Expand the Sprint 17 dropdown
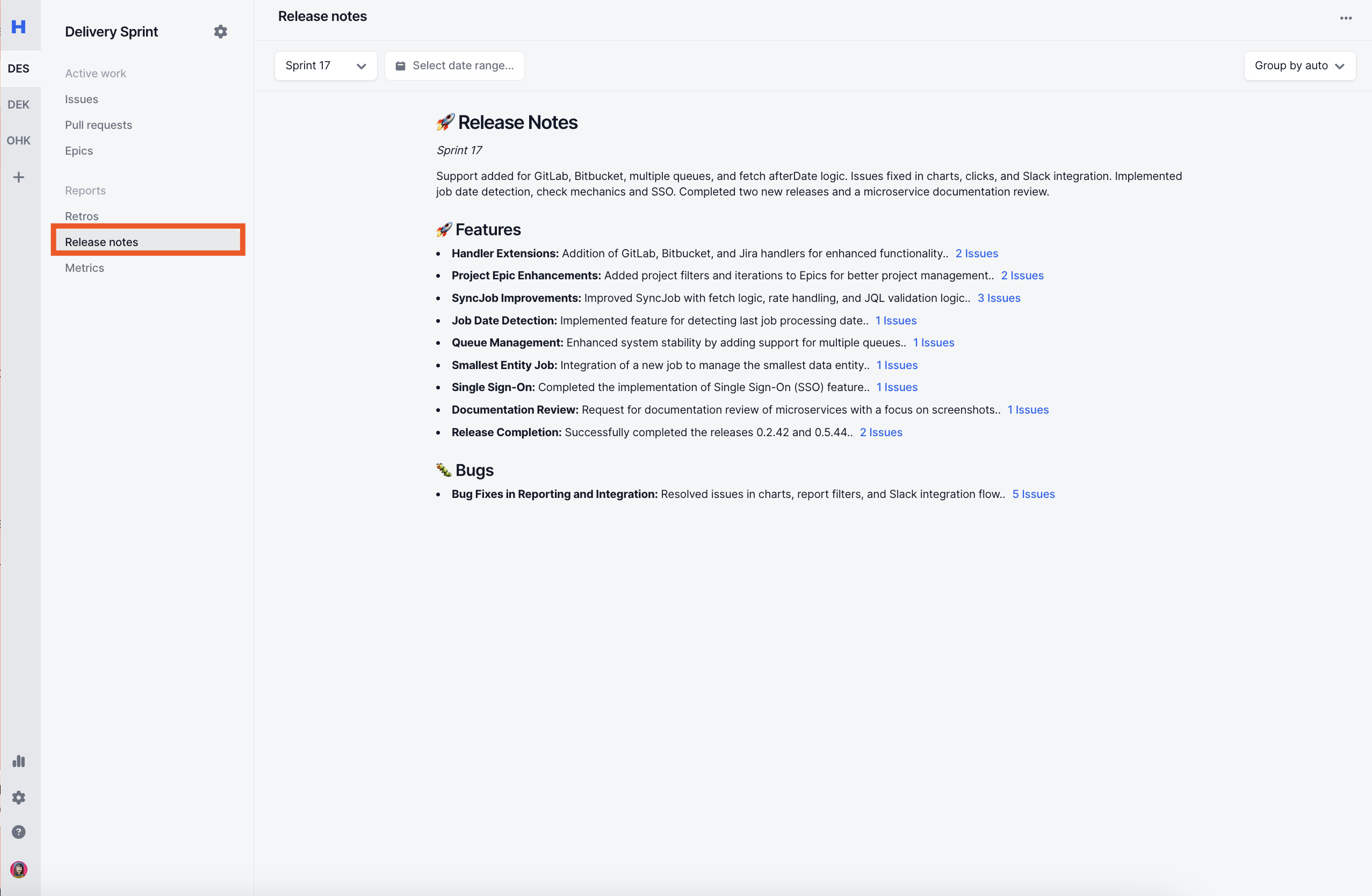This screenshot has height=896, width=1372. [326, 66]
